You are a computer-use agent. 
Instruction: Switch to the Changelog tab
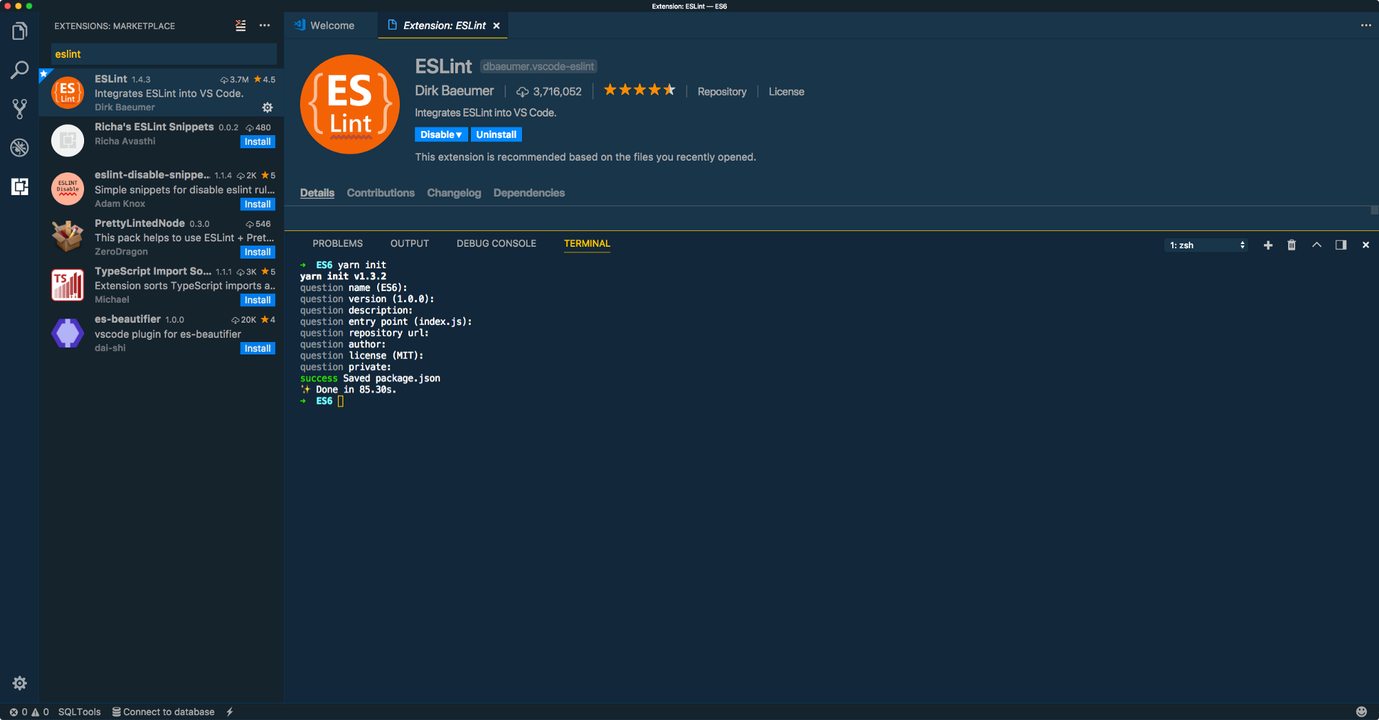tap(454, 192)
